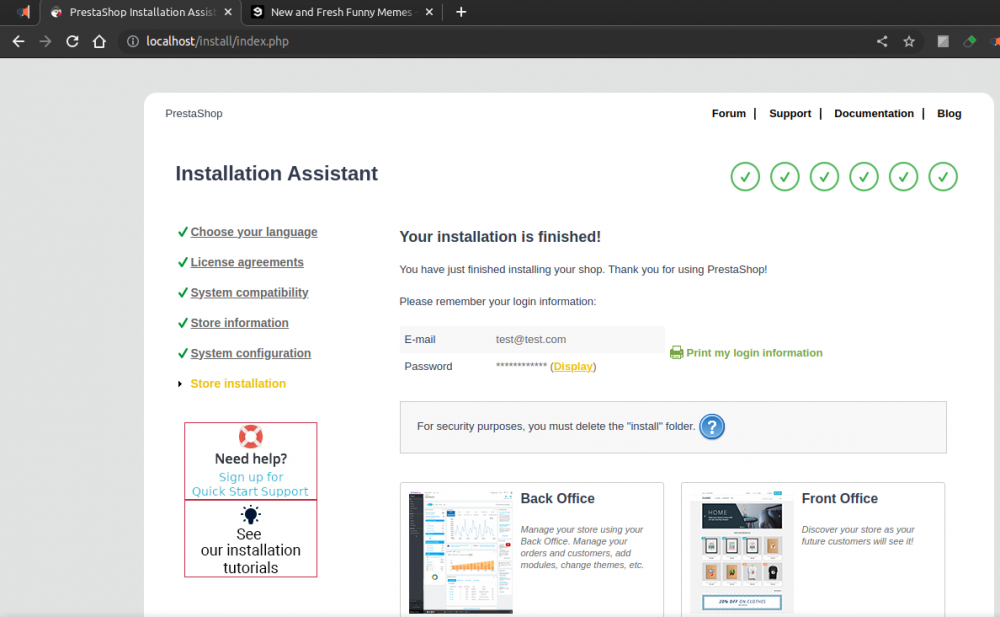Open the Documentation header link
Viewport: 1000px width, 617px height.
click(x=873, y=114)
